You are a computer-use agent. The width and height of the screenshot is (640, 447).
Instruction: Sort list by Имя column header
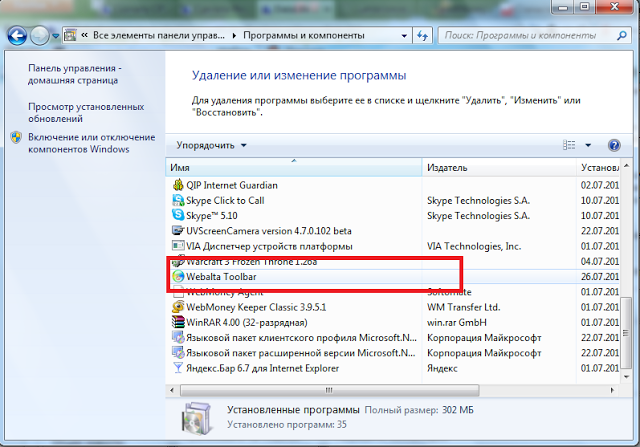(293, 168)
